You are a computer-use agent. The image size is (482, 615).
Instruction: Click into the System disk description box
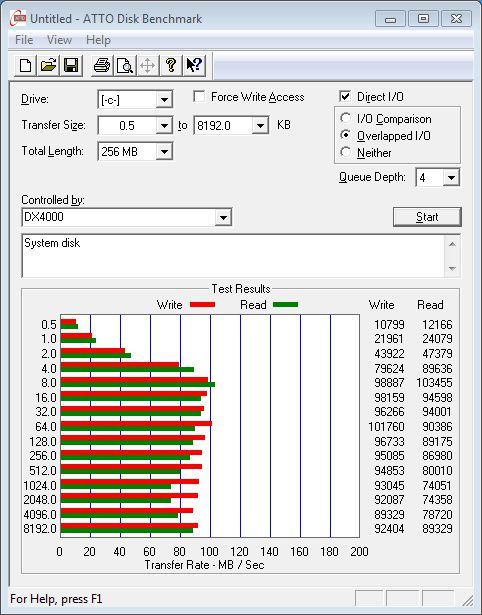pos(234,256)
